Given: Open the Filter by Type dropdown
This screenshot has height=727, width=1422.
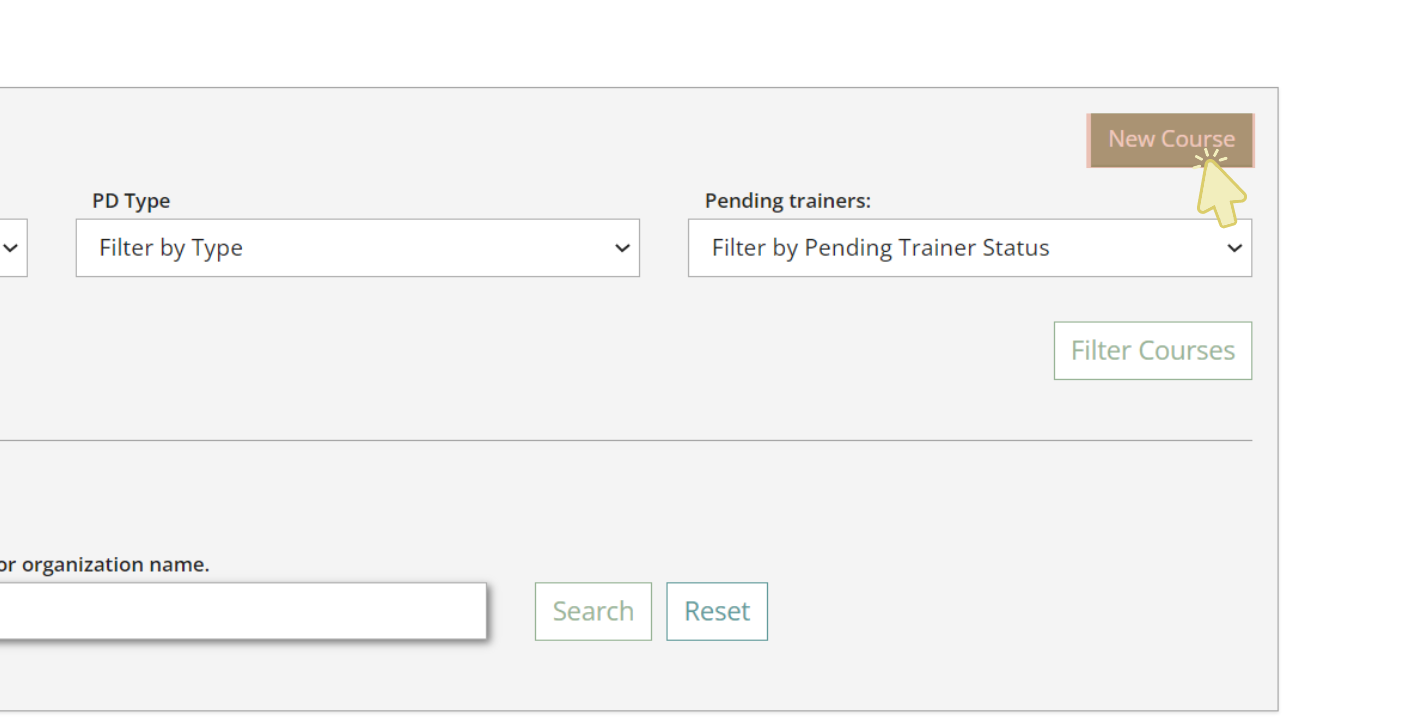Looking at the screenshot, I should [x=357, y=248].
